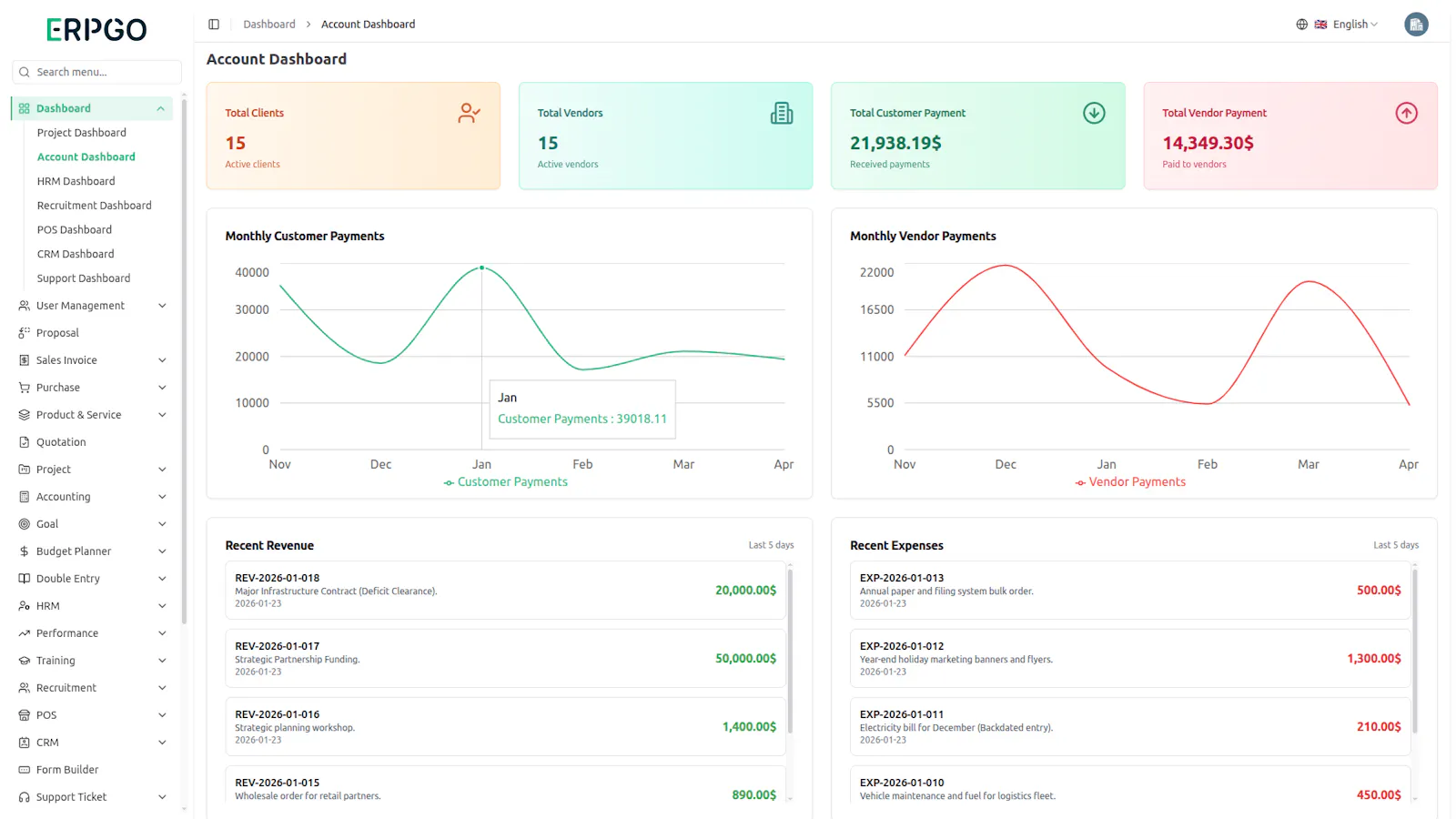Image resolution: width=1456 pixels, height=819 pixels.
Task: Click the Support Ticket headset icon
Action: 25,797
